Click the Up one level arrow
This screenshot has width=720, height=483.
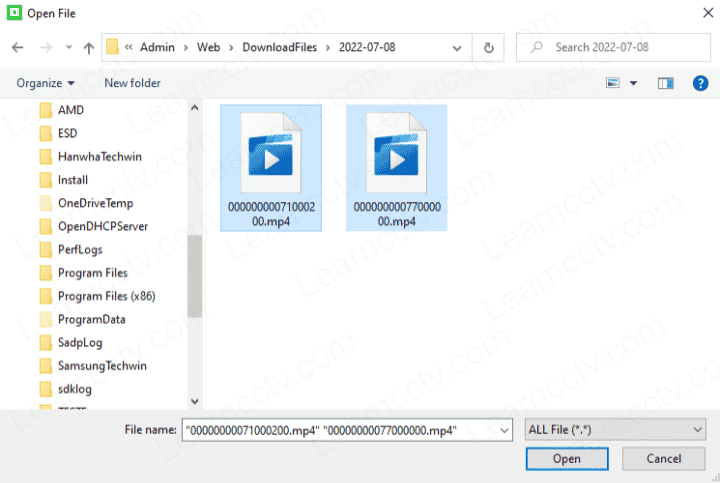tap(89, 47)
